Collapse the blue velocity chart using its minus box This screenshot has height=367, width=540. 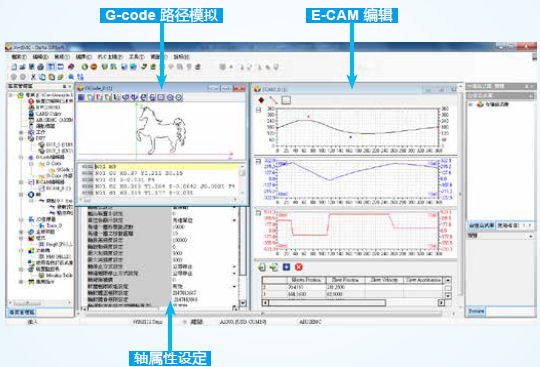[258, 161]
